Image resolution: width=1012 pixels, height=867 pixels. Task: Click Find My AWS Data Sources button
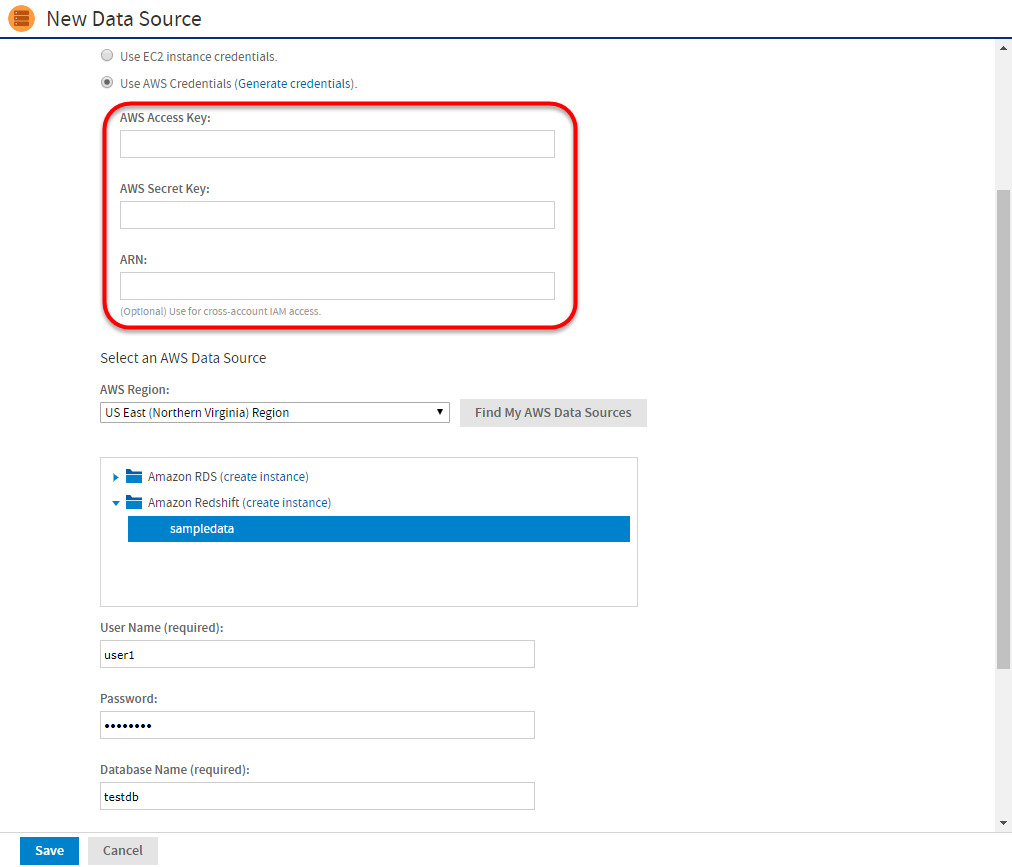[553, 413]
